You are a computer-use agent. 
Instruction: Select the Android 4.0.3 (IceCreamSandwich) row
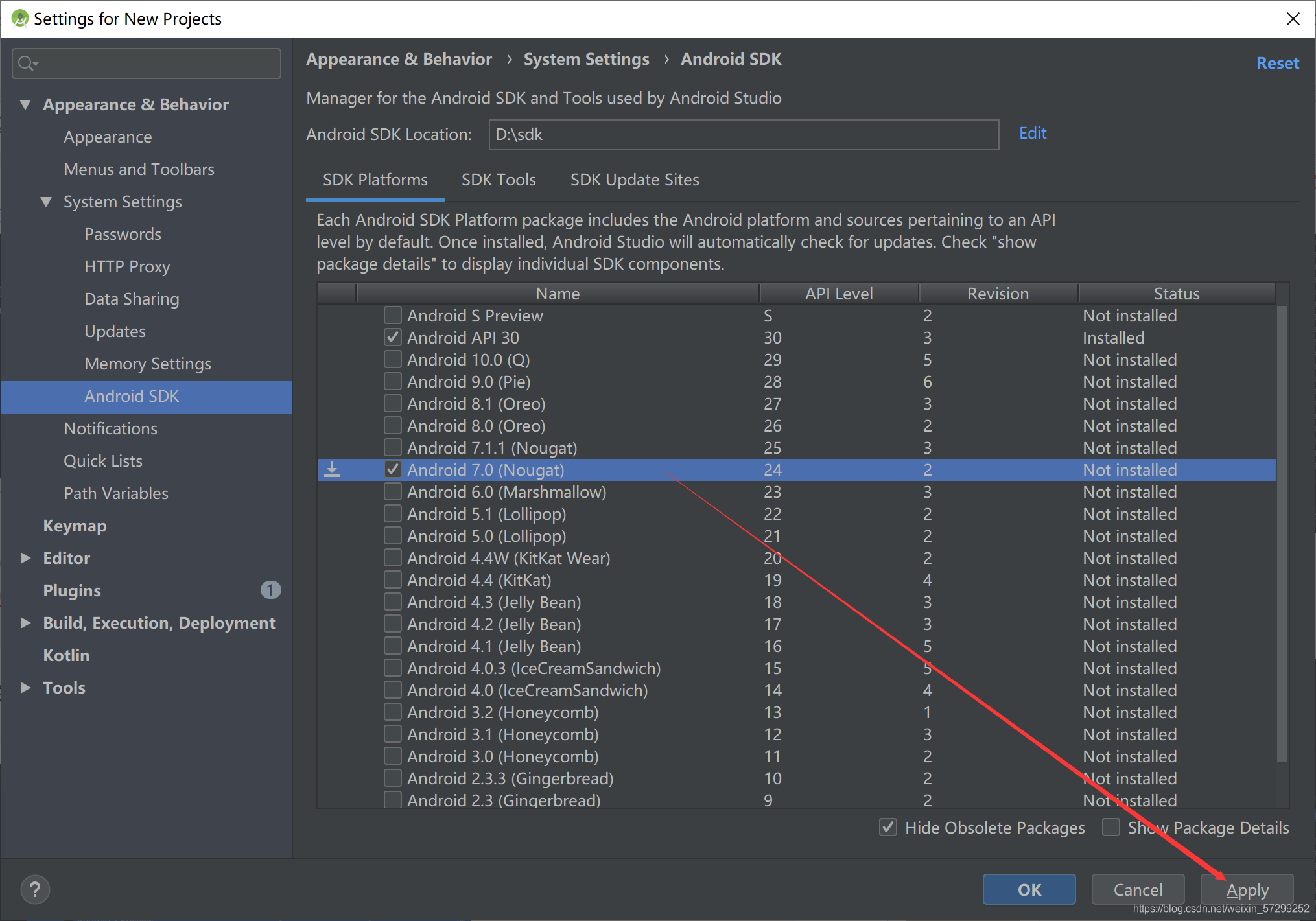pyautogui.click(x=797, y=668)
